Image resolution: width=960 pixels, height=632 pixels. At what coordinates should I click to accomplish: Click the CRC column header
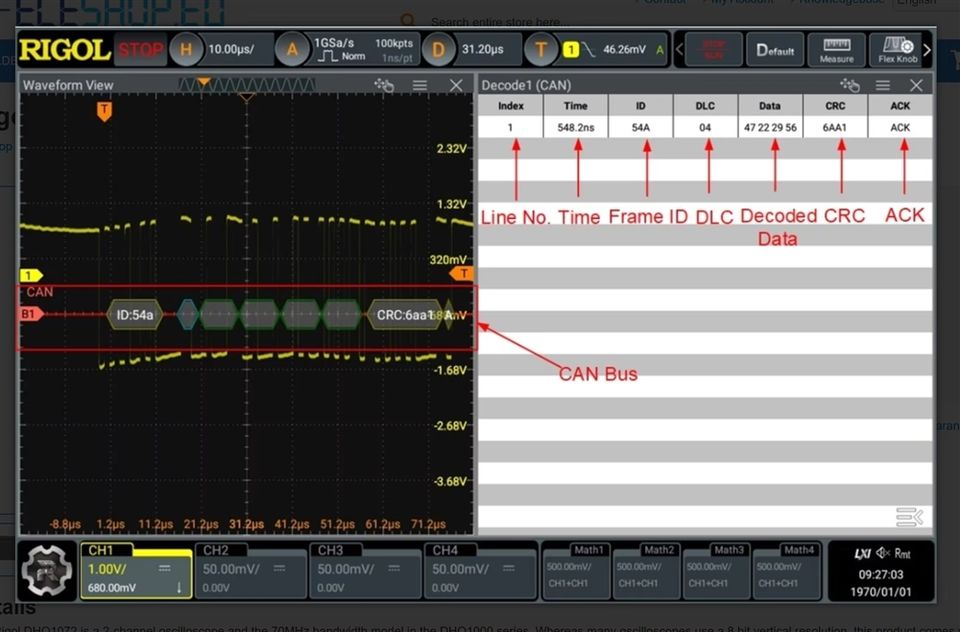[835, 105]
